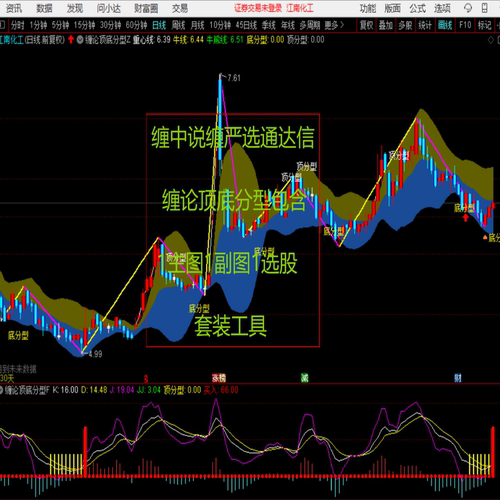Switch to 15分钟 period

pyautogui.click(x=84, y=25)
